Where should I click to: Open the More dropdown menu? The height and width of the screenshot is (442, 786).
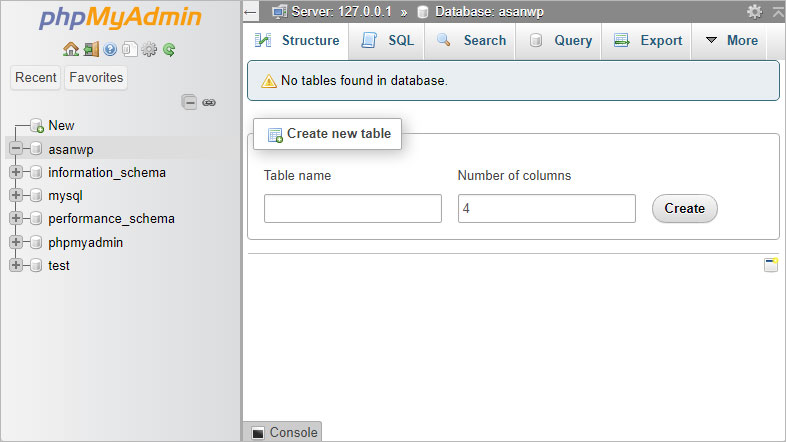click(731, 41)
